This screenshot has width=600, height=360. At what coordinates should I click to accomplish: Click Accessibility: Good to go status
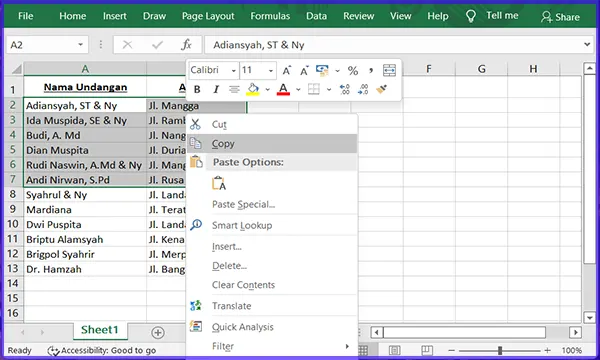point(102,350)
